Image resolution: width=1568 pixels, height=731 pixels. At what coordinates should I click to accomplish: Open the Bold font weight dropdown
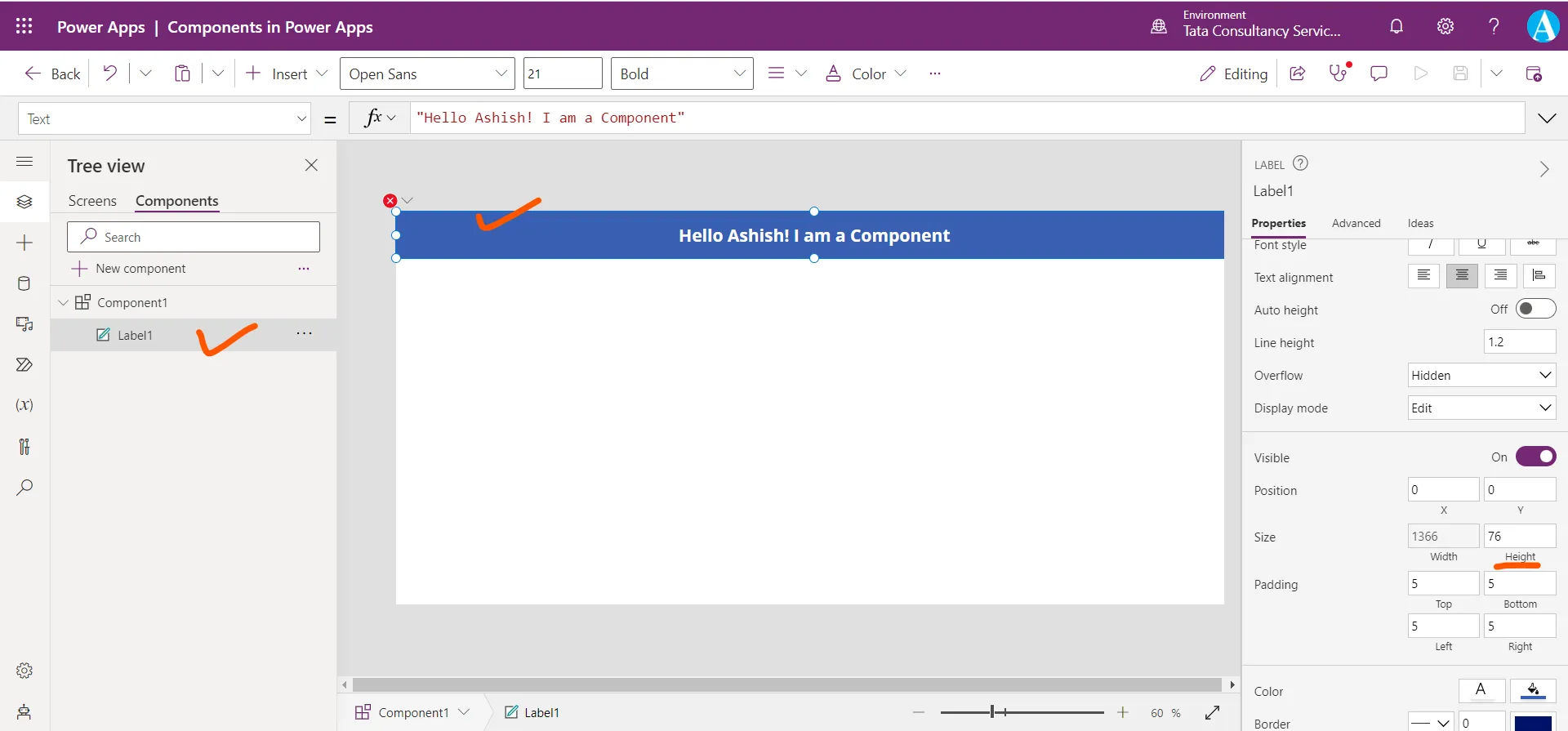point(682,74)
